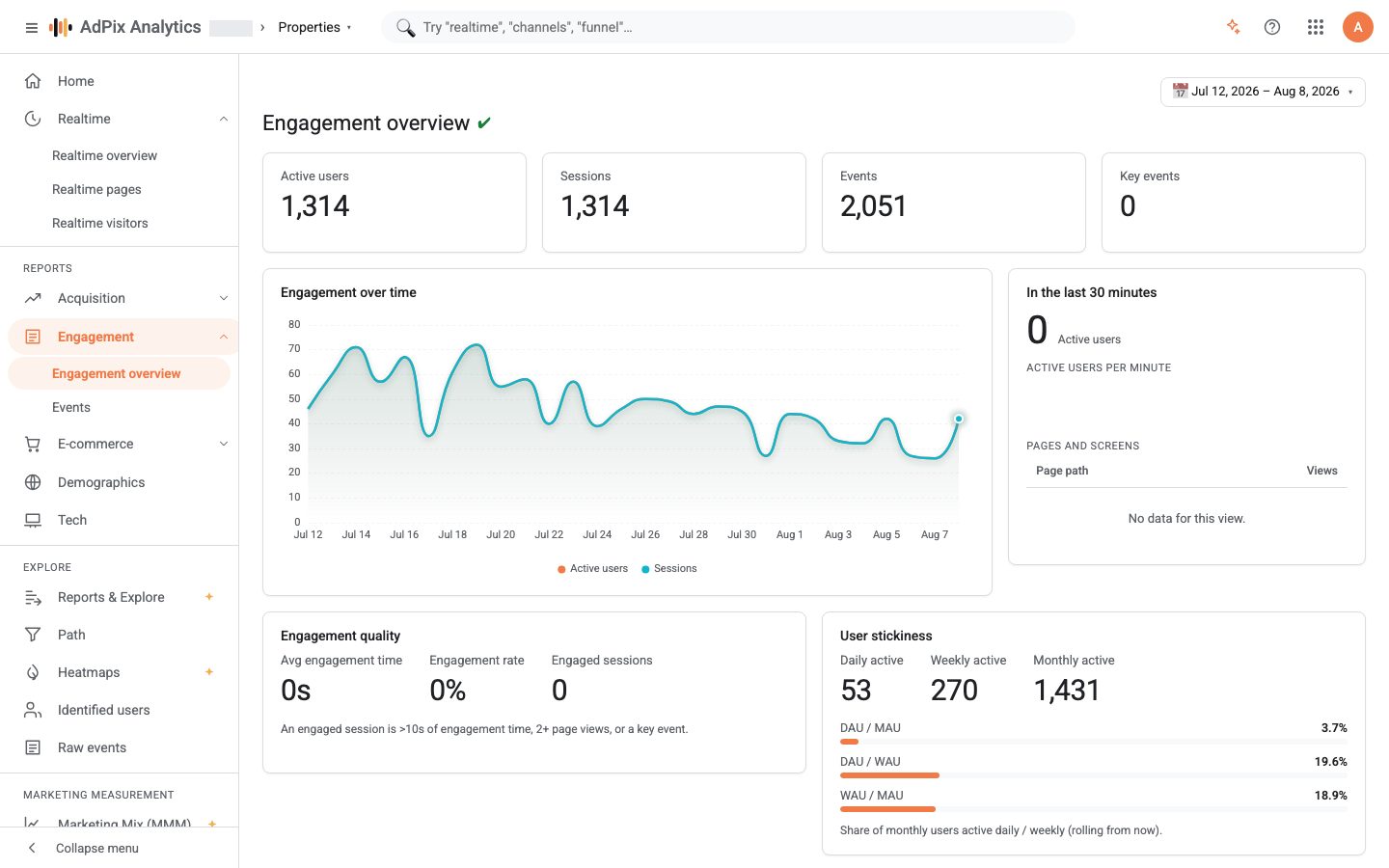The height and width of the screenshot is (868, 1389).
Task: Collapse the Engagement section chevron
Action: [x=224, y=337]
